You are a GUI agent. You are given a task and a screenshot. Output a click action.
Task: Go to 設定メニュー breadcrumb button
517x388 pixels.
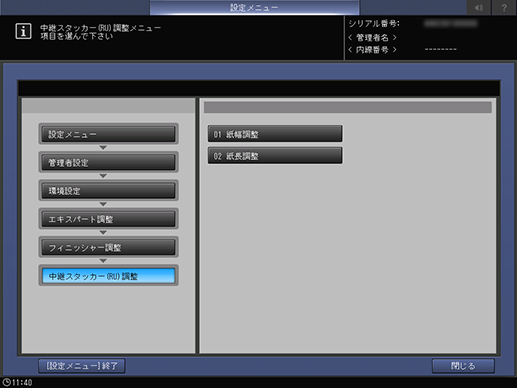point(108,134)
